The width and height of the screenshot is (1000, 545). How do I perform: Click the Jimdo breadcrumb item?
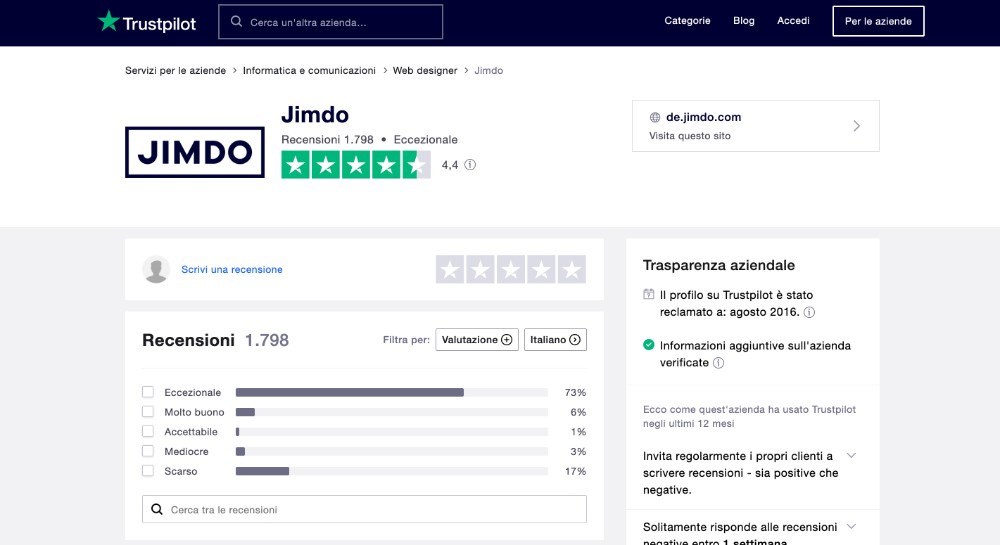[489, 71]
